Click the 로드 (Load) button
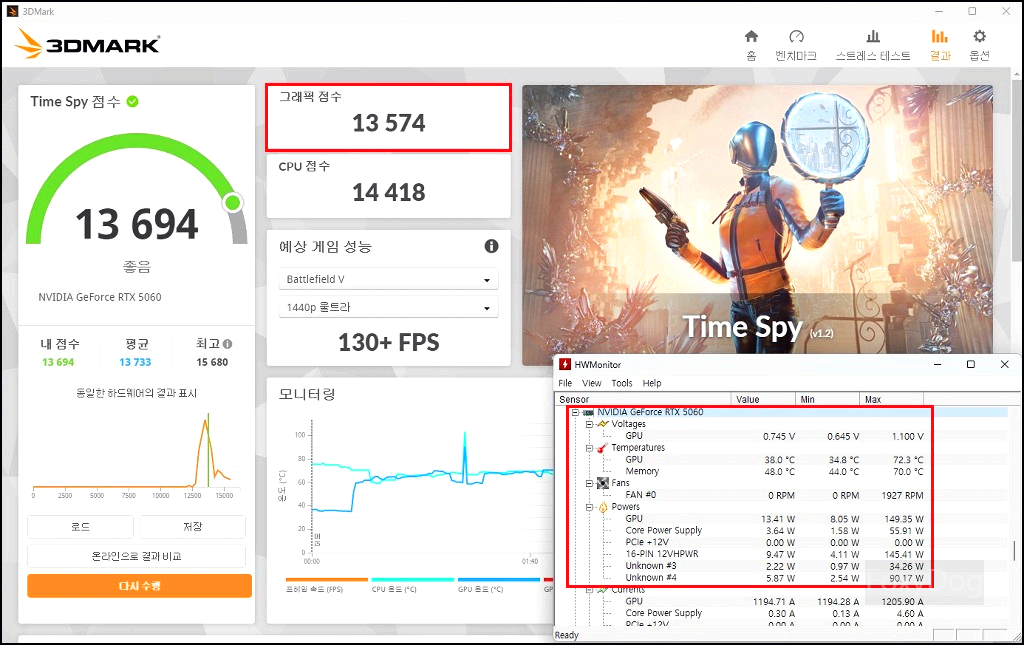This screenshot has width=1024, height=645. 80,527
